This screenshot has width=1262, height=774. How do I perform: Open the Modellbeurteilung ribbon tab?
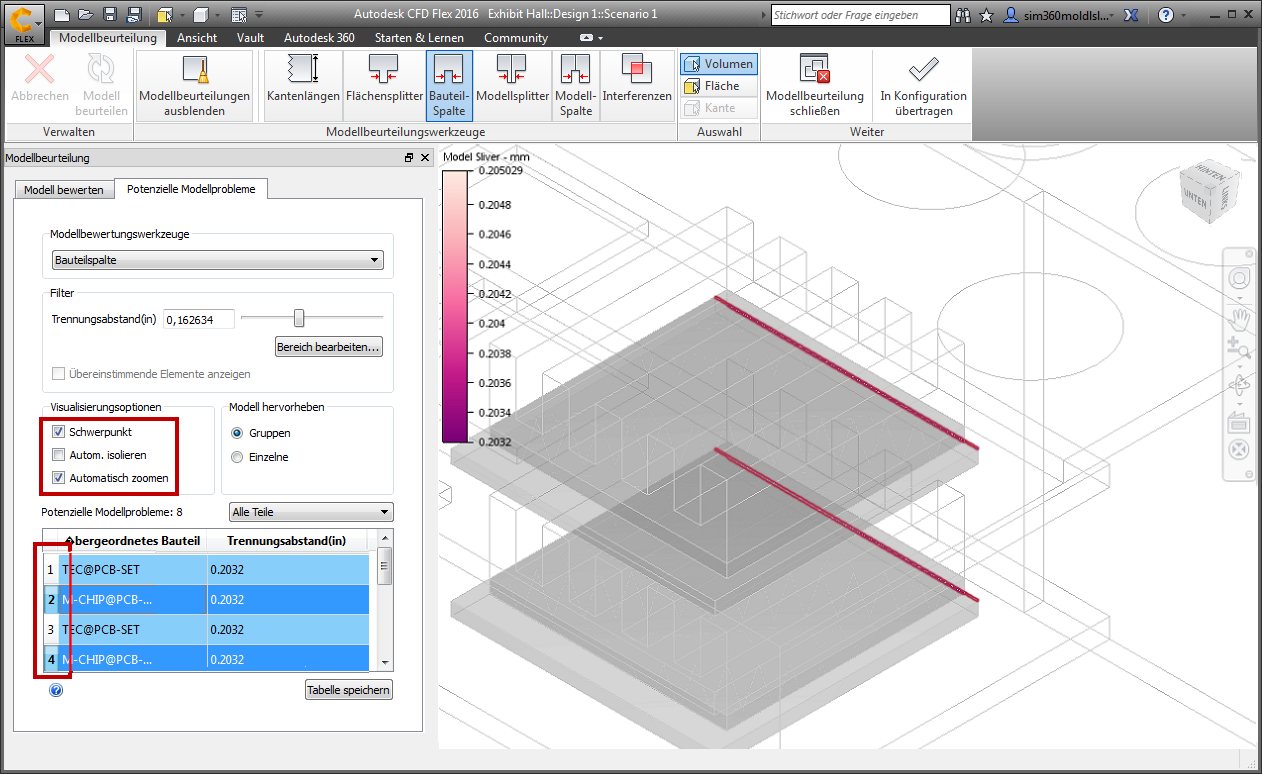point(108,37)
